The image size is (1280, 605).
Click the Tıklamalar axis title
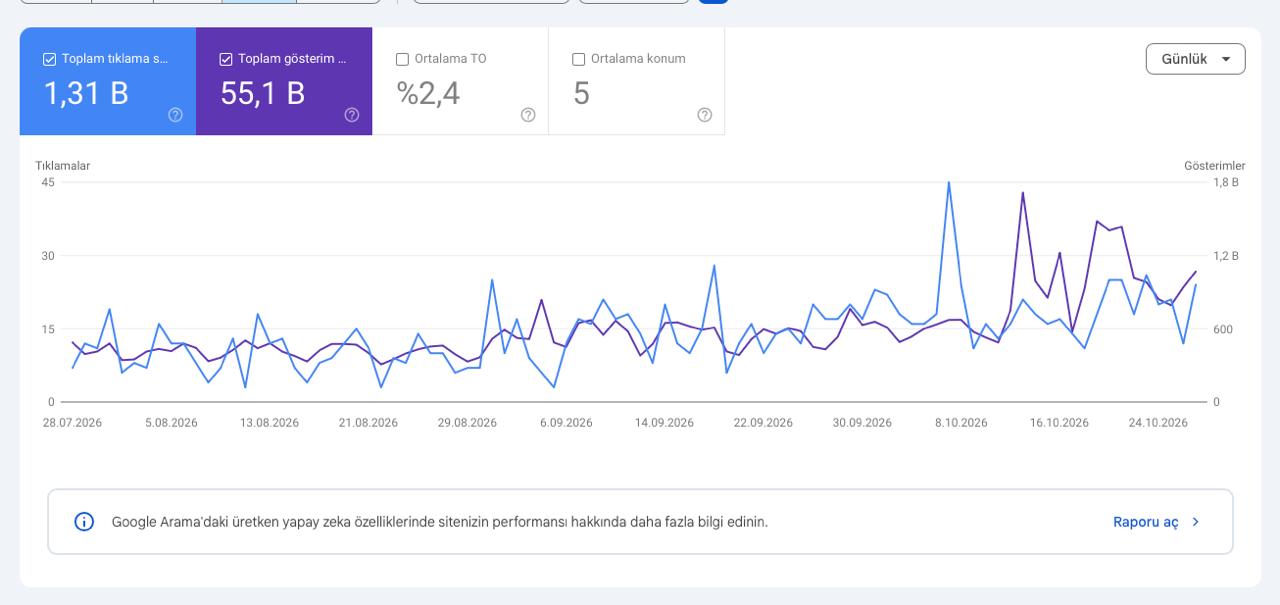click(63, 166)
